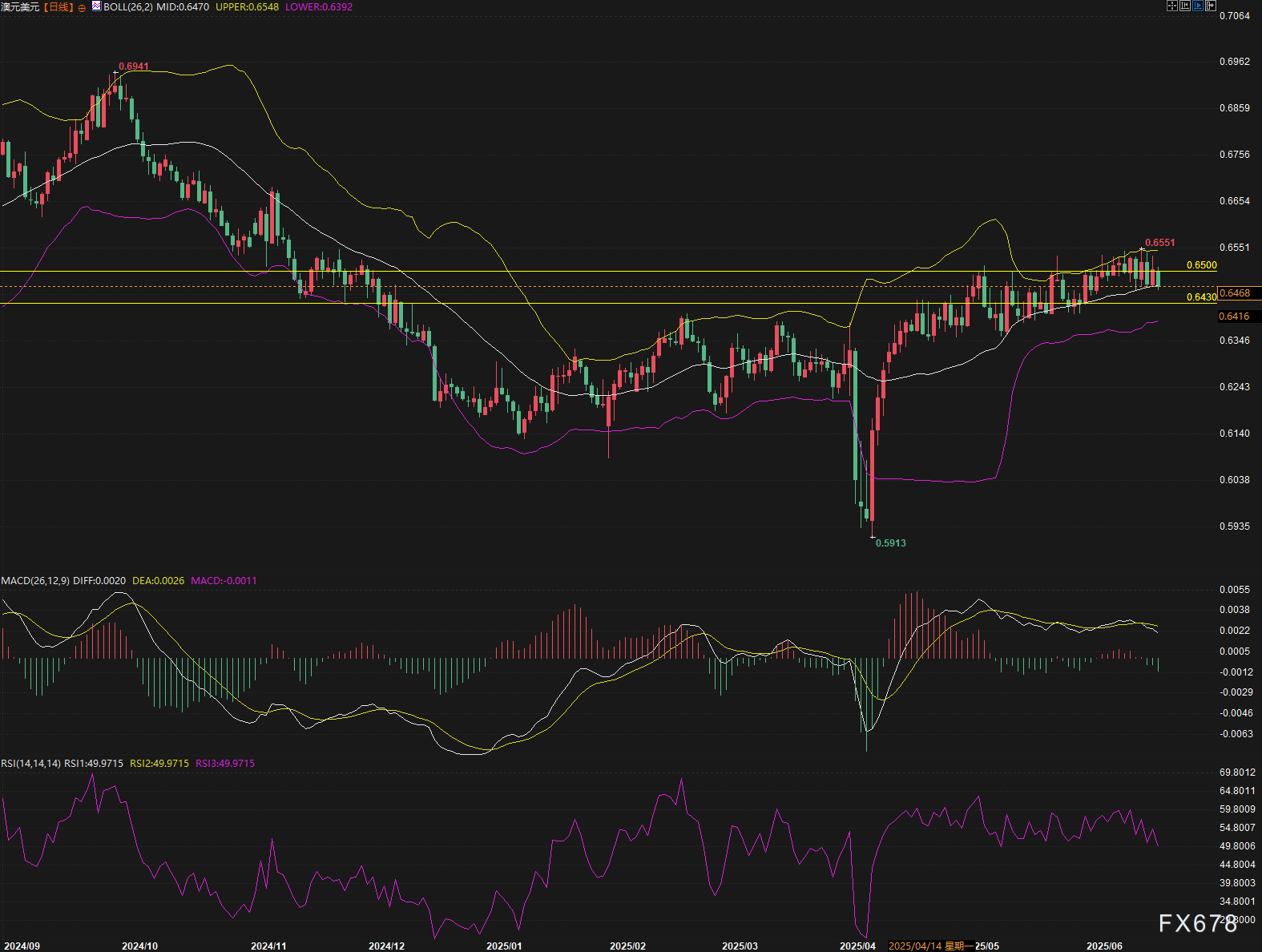Click the BOLL indicator chart icon

click(96, 6)
